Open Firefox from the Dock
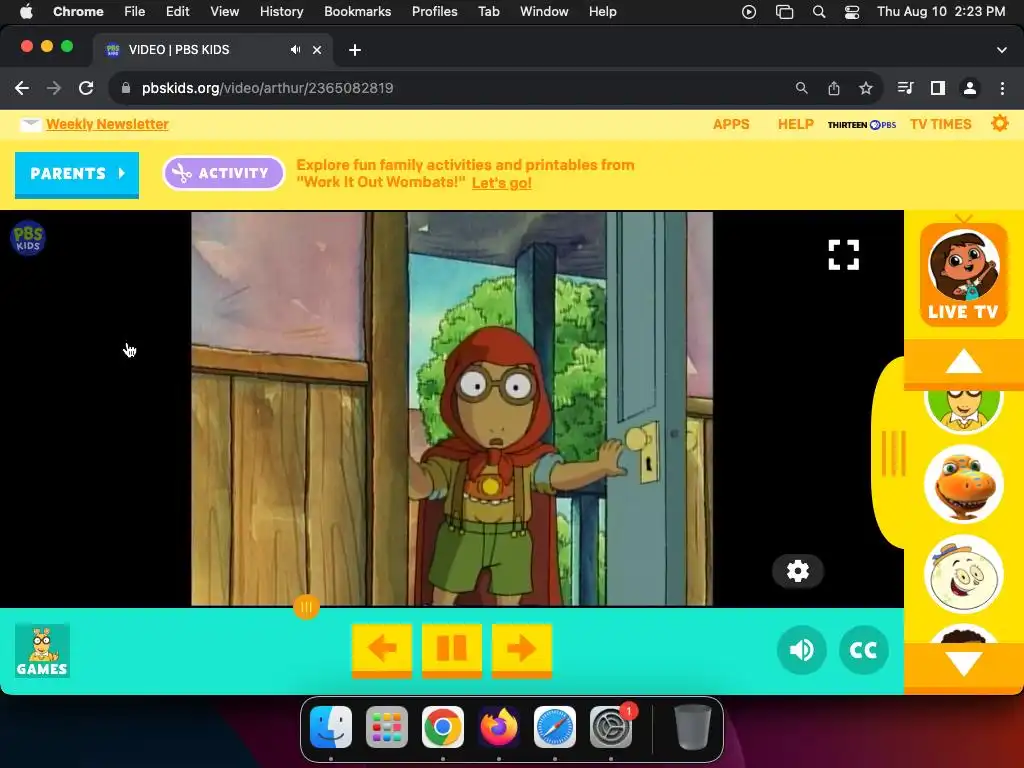1024x768 pixels. [499, 727]
